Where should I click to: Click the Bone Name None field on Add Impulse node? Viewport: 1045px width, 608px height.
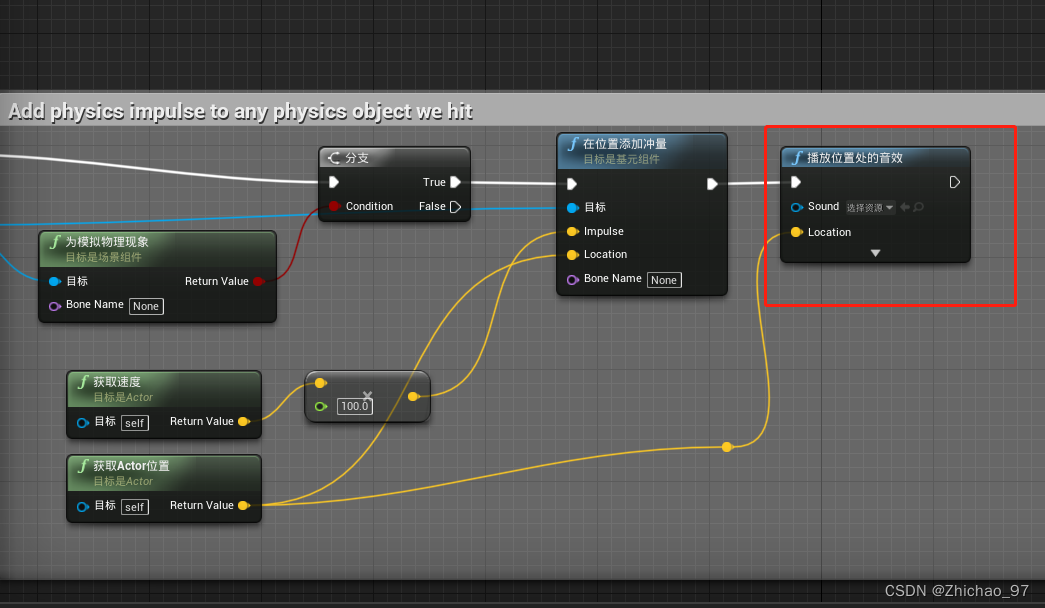coord(664,280)
